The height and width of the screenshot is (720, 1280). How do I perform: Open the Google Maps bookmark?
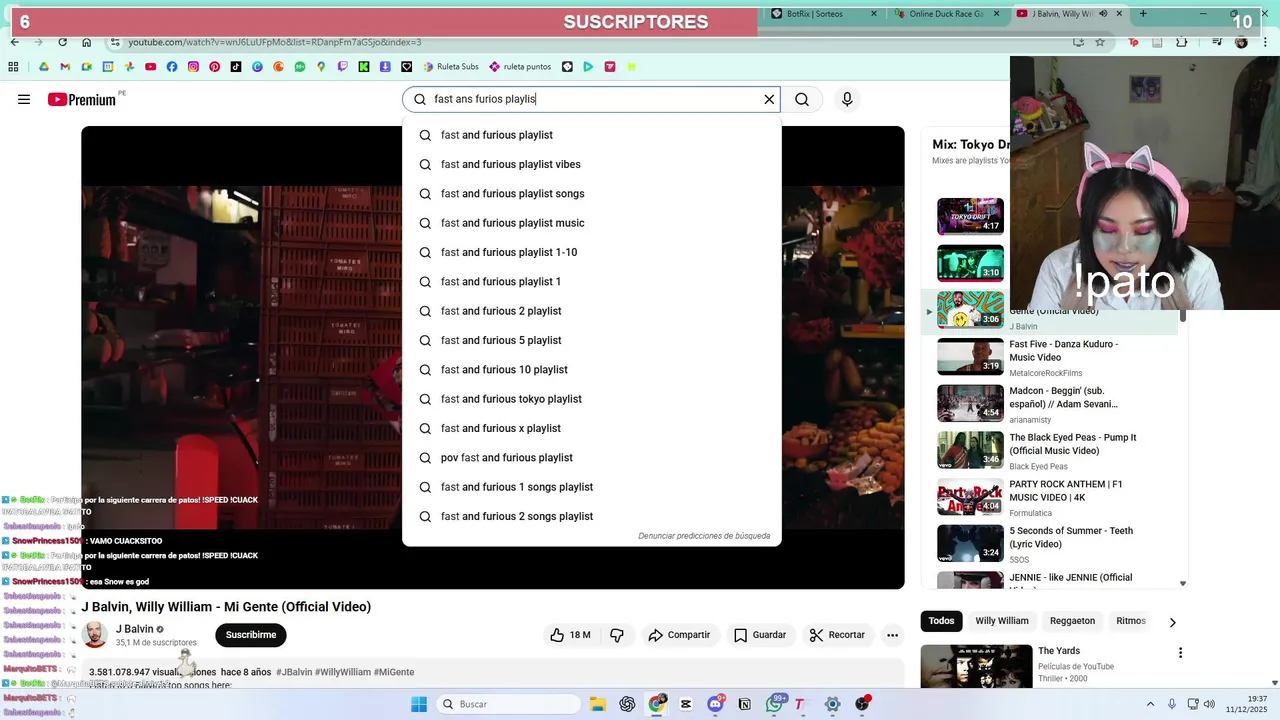[x=321, y=67]
